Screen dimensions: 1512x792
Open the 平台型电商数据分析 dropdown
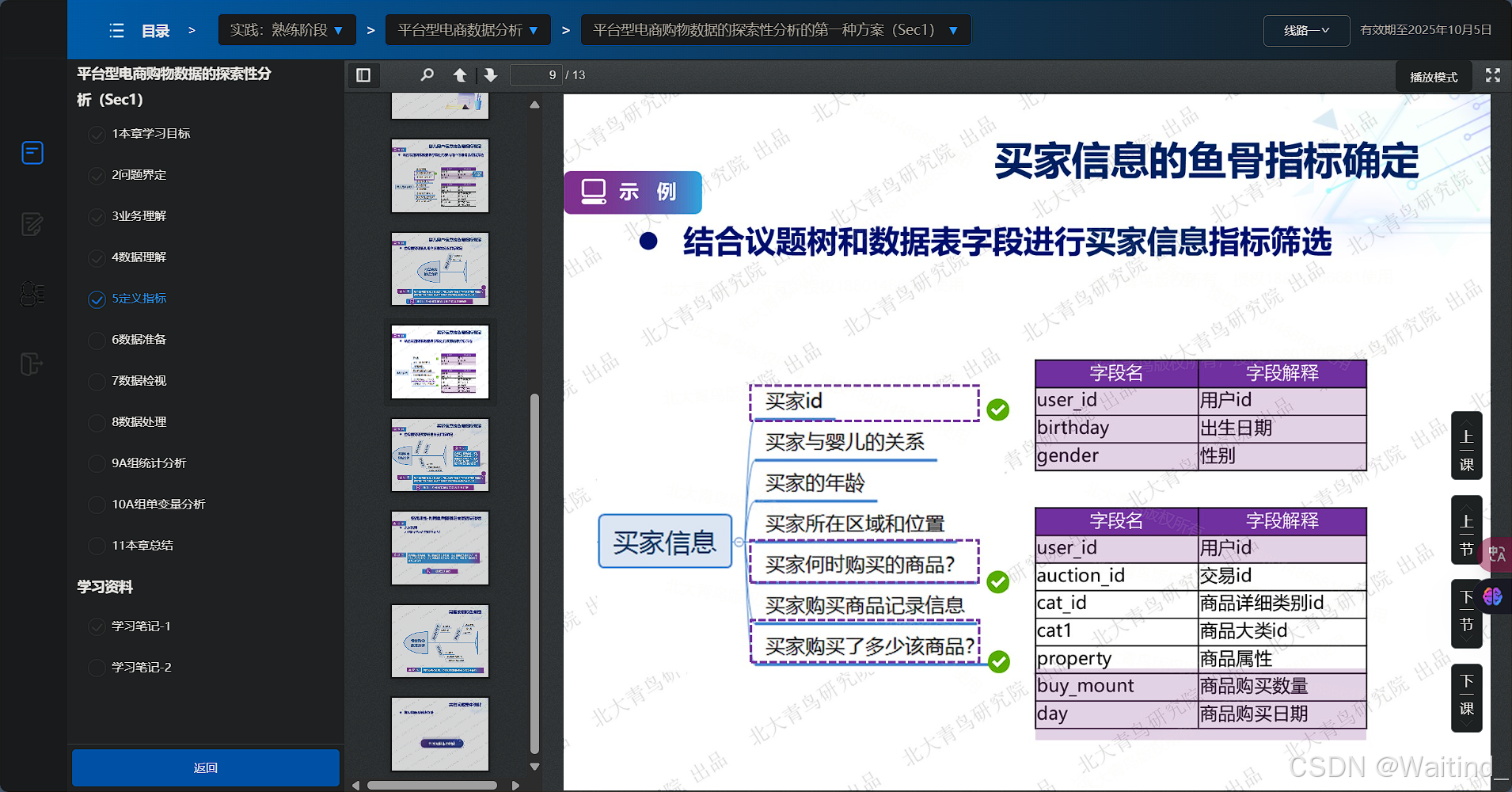click(x=468, y=30)
